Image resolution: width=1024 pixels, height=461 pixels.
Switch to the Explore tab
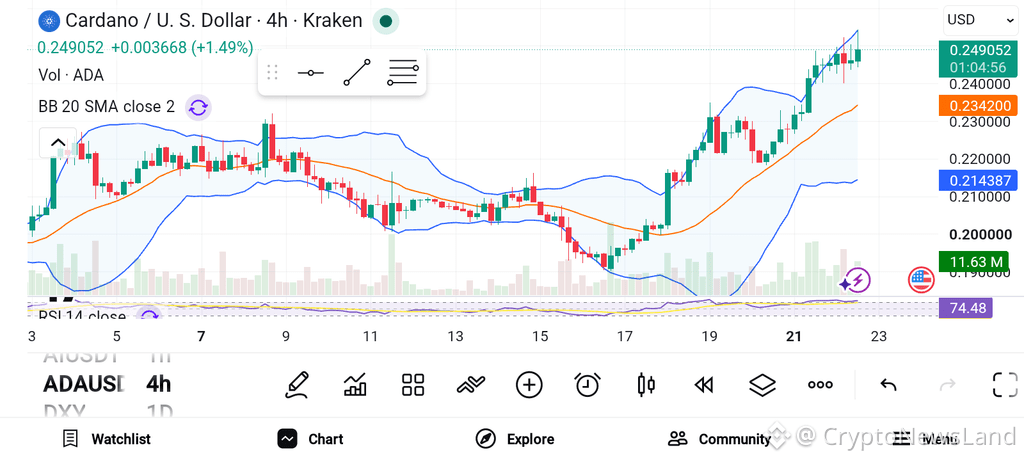coord(515,439)
